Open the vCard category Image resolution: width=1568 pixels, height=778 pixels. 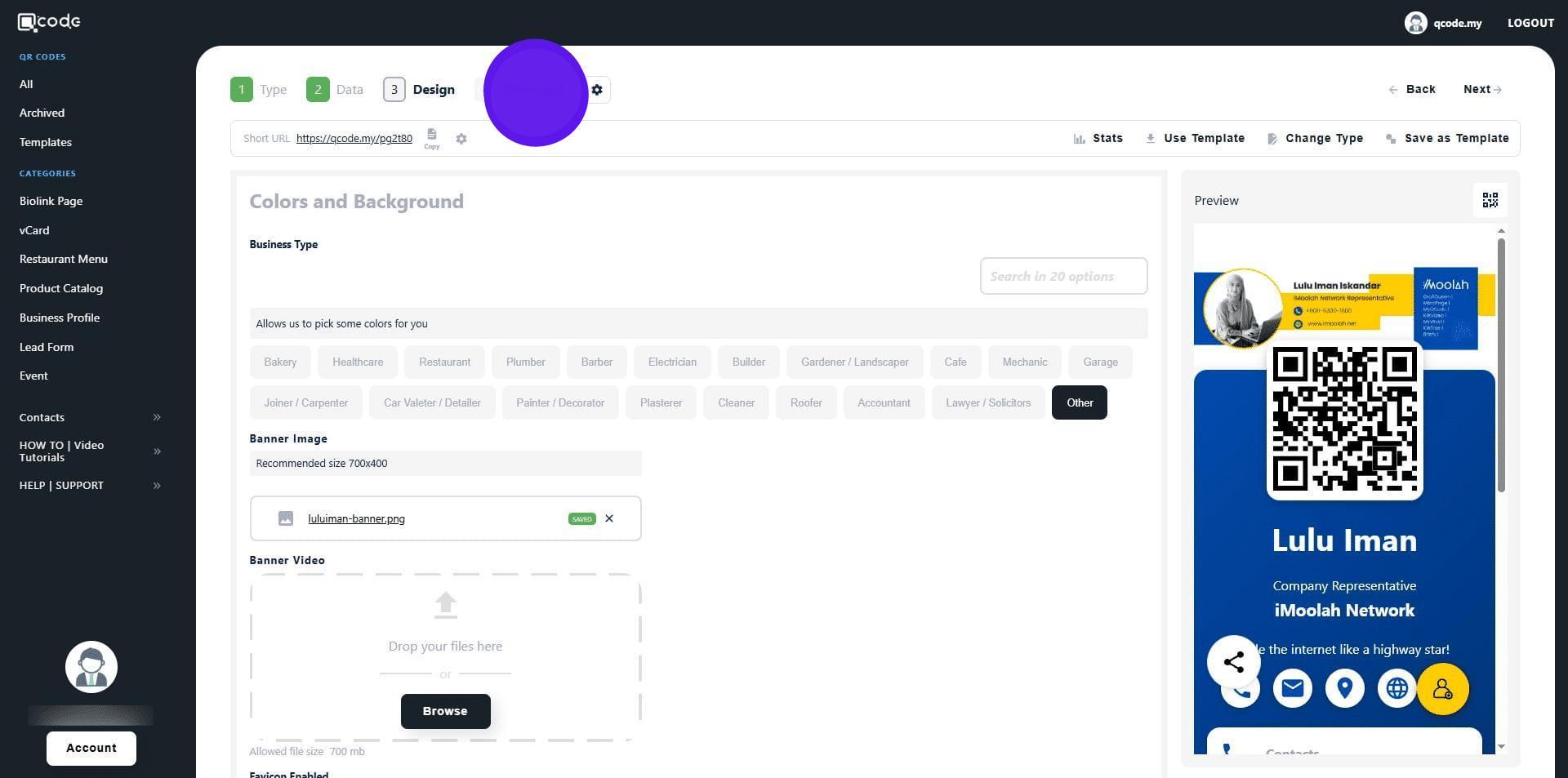[x=34, y=230]
